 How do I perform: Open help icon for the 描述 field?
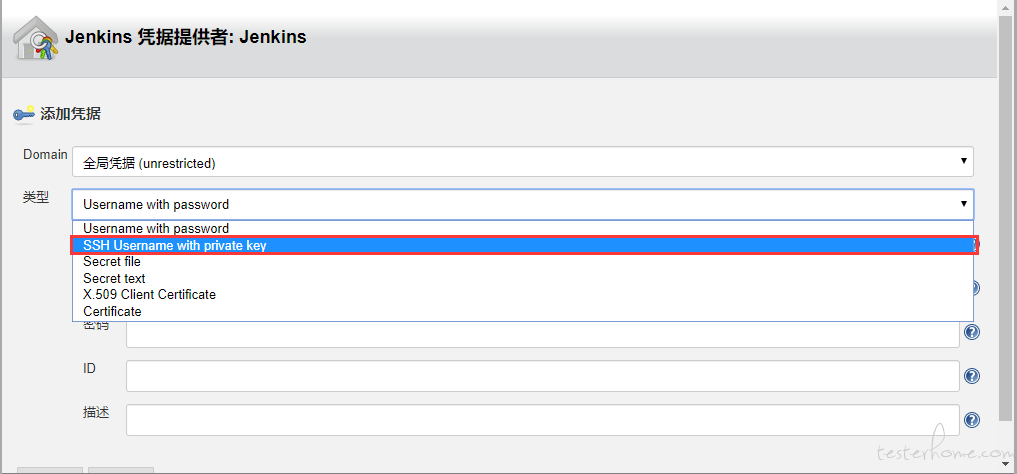pyautogui.click(x=972, y=420)
